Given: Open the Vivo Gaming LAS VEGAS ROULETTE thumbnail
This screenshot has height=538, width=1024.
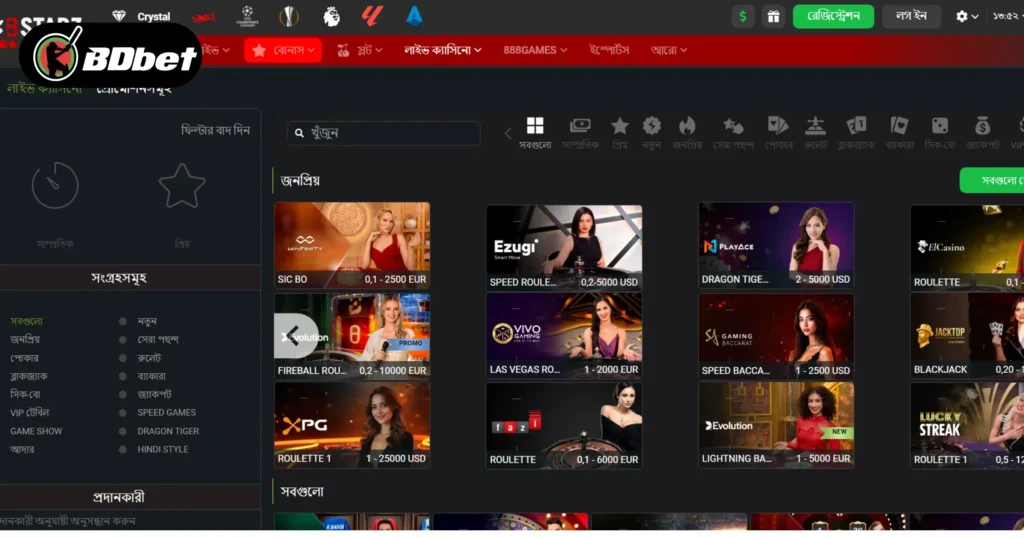Looking at the screenshot, I should pyautogui.click(x=564, y=336).
